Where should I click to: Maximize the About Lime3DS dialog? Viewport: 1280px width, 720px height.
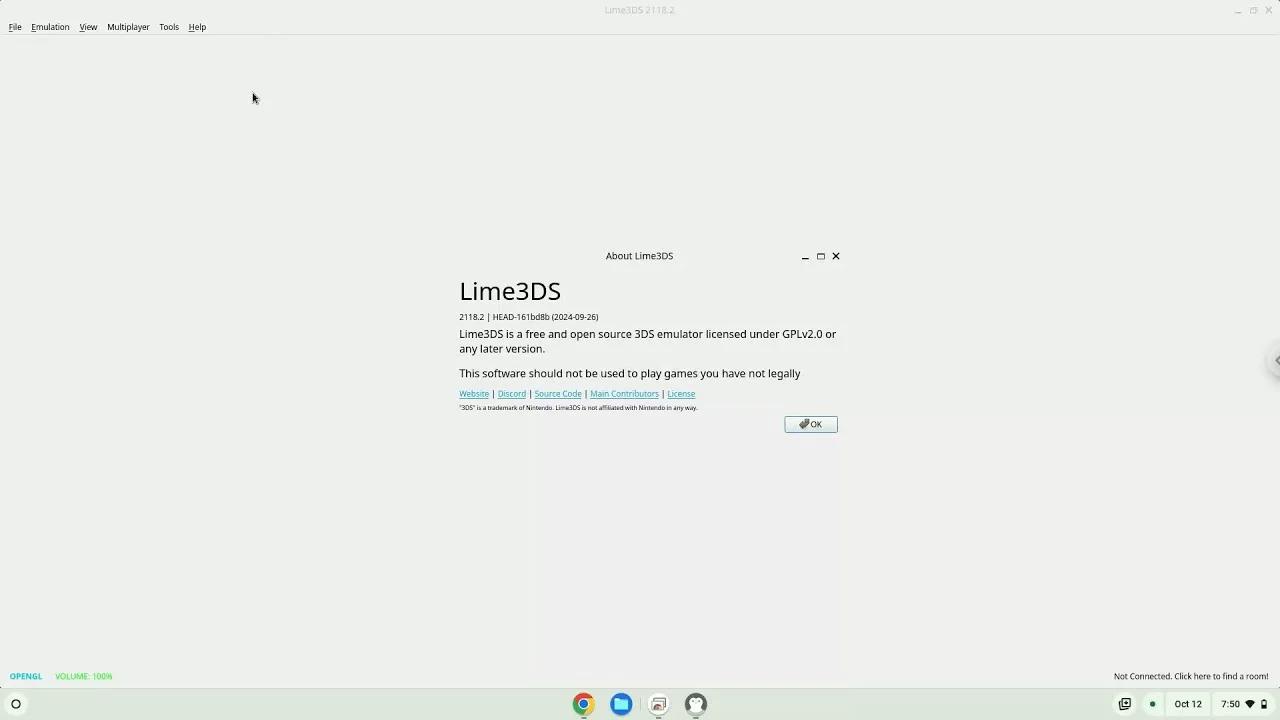click(821, 256)
